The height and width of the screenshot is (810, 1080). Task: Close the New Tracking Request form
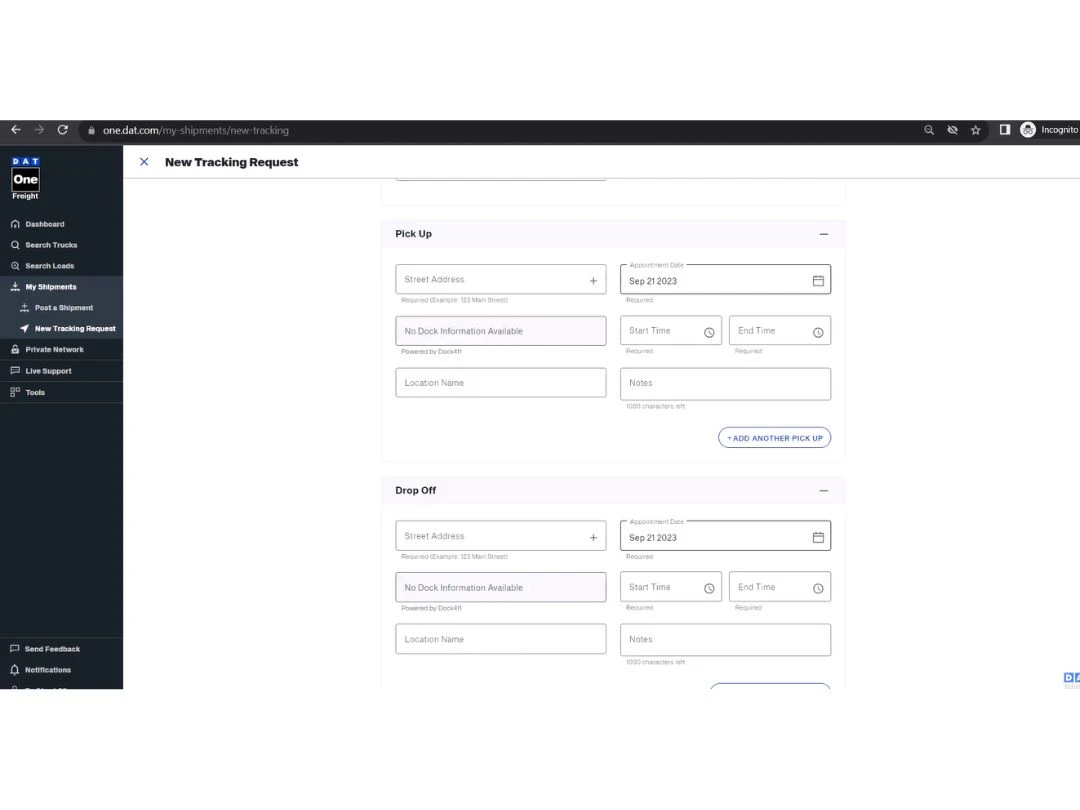click(x=144, y=162)
